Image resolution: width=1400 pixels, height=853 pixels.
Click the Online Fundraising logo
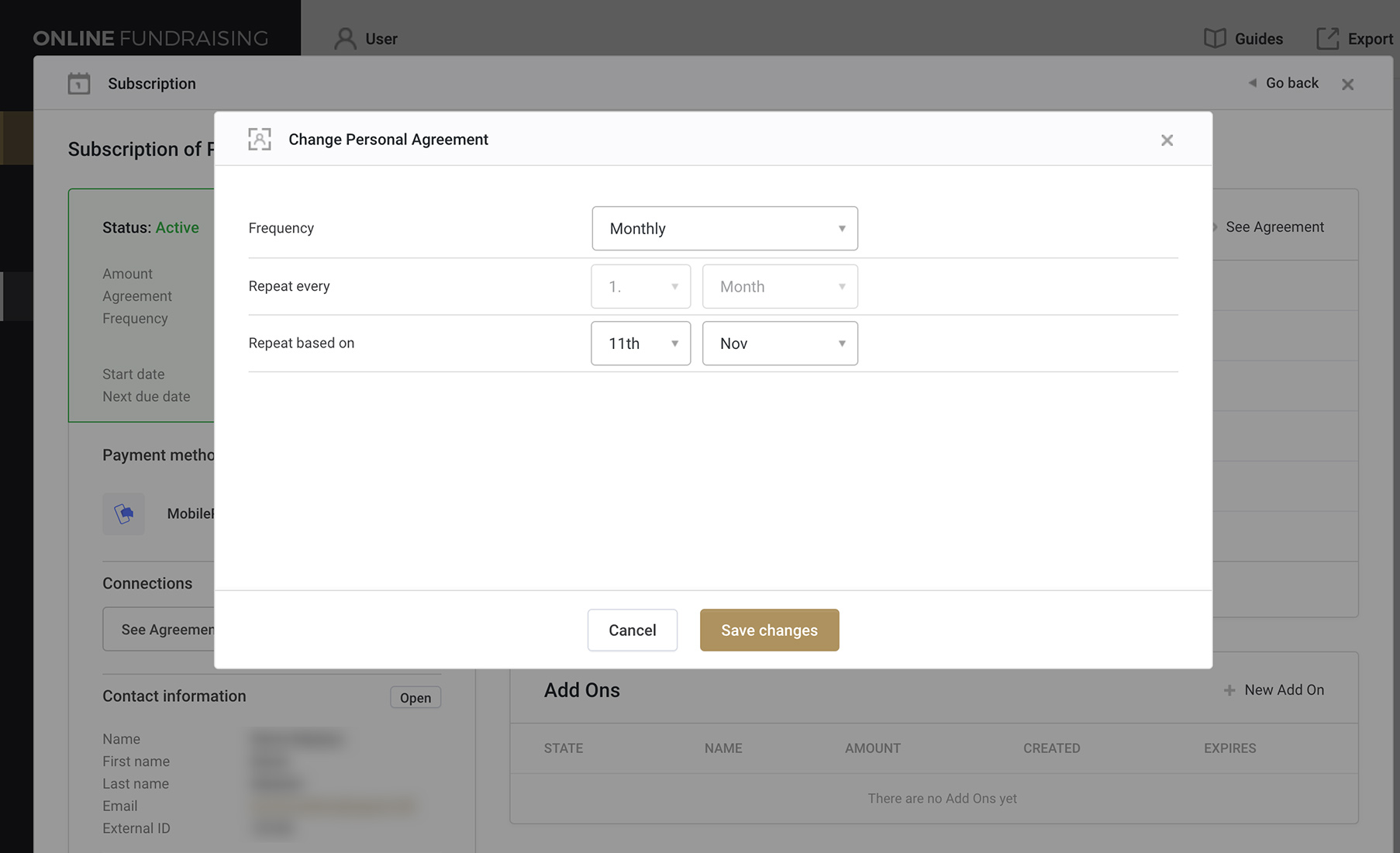click(150, 38)
